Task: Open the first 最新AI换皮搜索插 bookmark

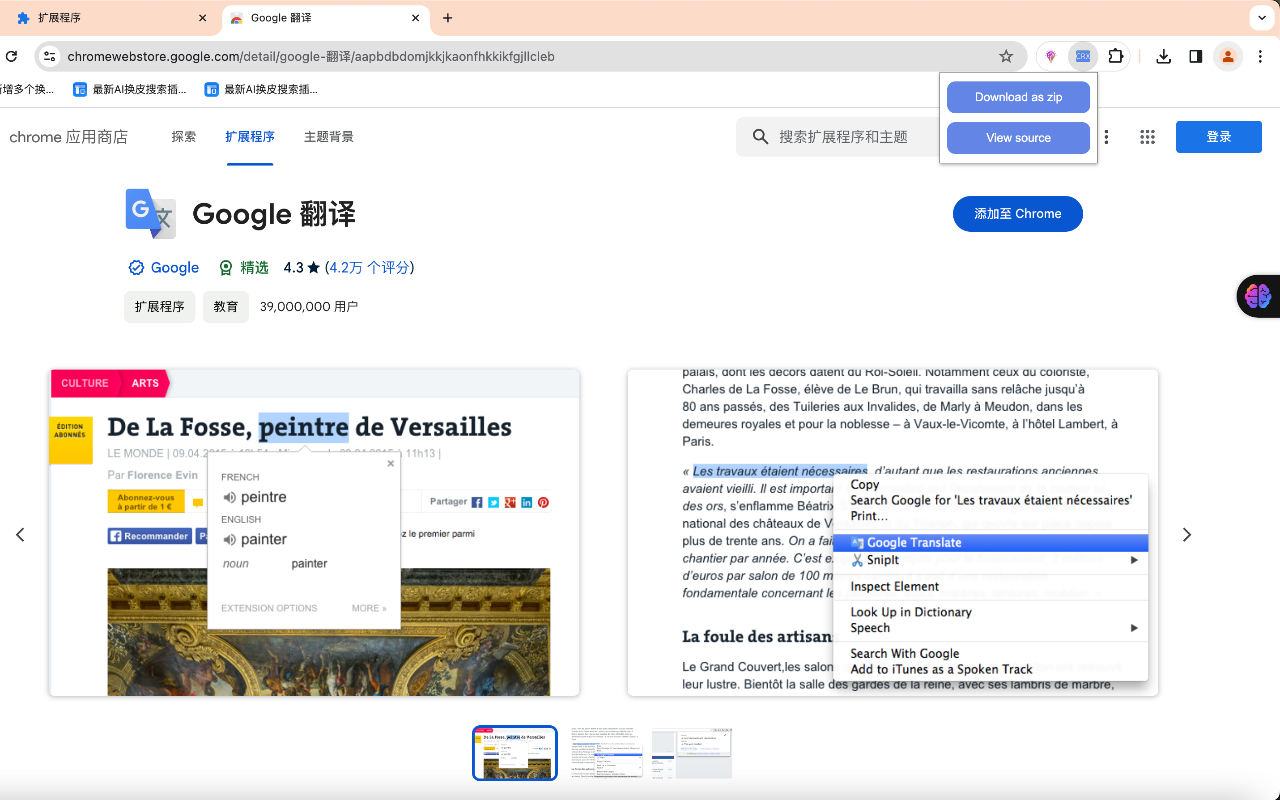Action: pyautogui.click(x=130, y=89)
